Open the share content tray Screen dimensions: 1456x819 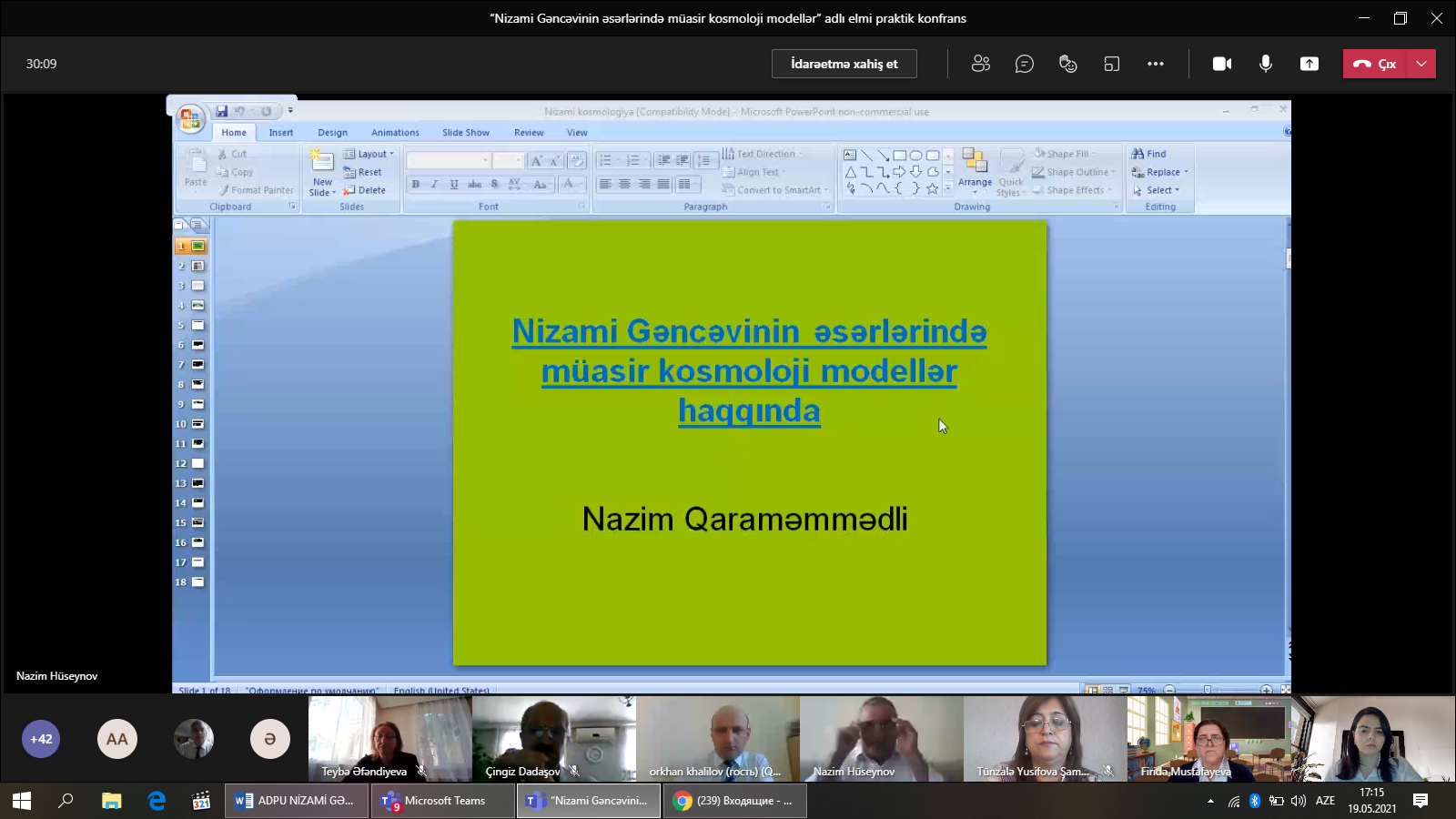tap(1309, 64)
